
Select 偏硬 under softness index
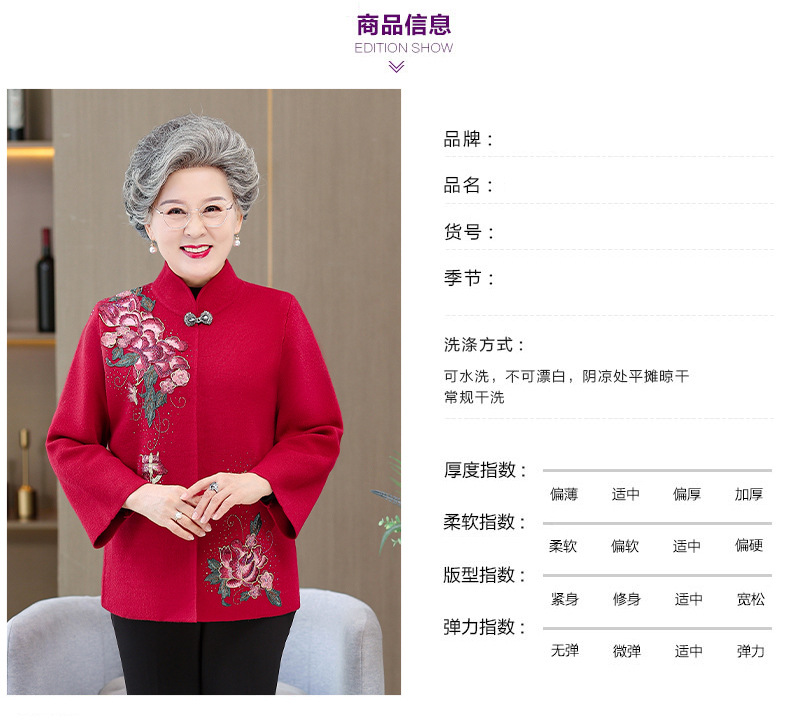pyautogui.click(x=749, y=545)
